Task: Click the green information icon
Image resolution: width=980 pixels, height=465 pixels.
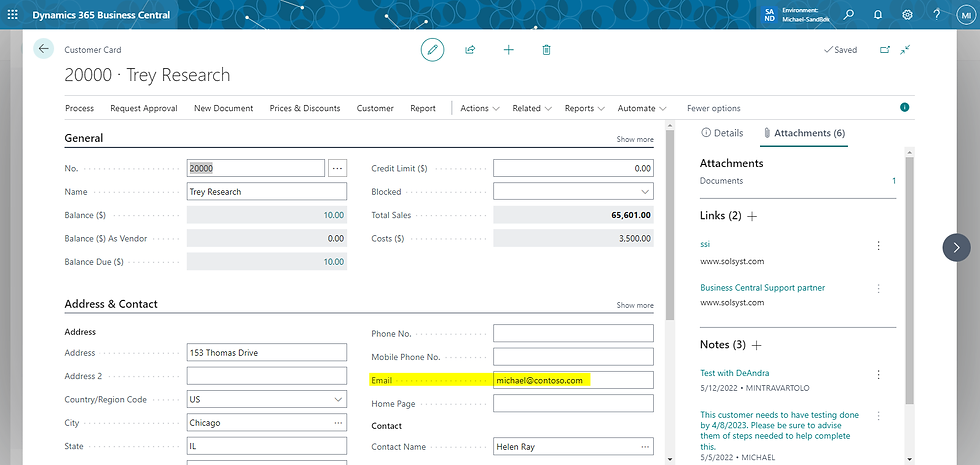Action: tap(904, 108)
